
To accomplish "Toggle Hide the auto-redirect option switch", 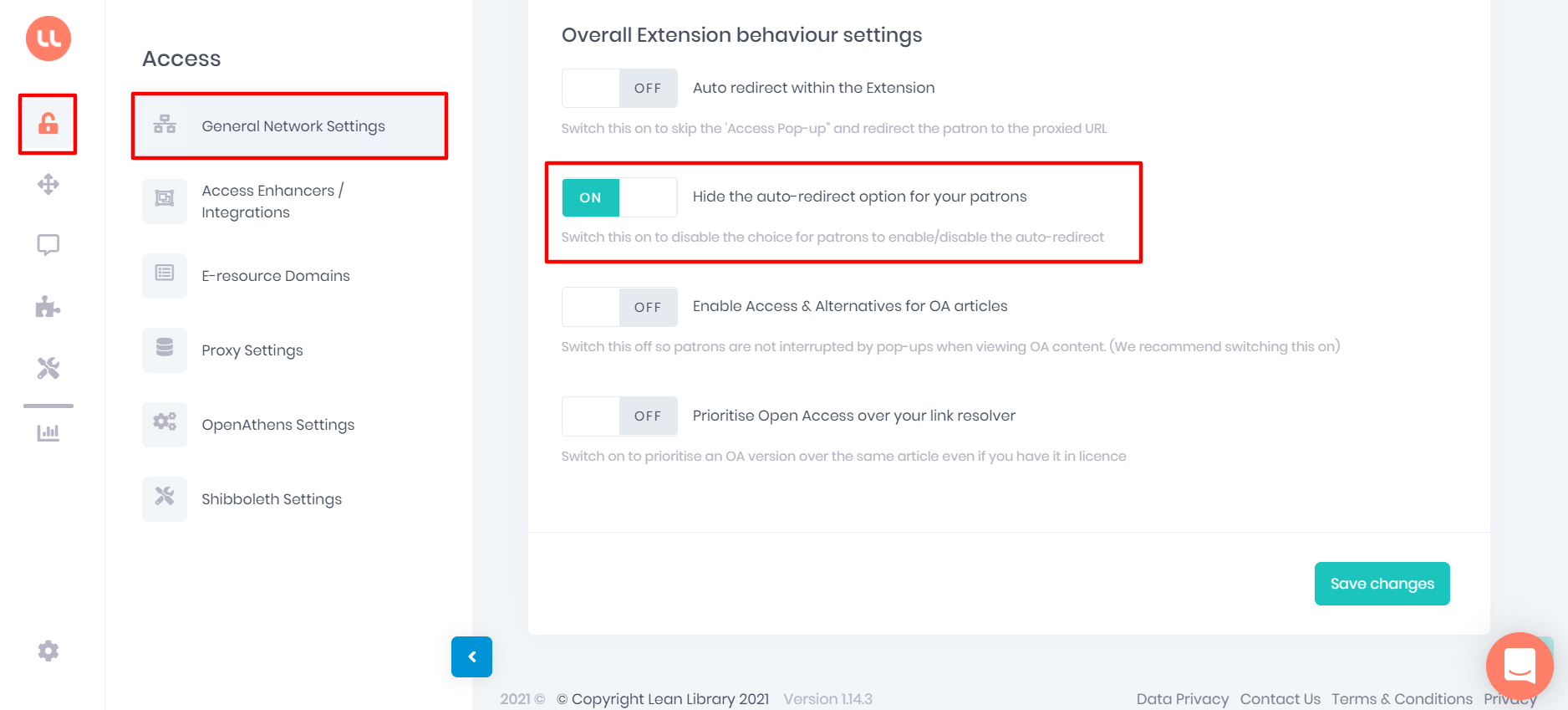I will coord(619,197).
